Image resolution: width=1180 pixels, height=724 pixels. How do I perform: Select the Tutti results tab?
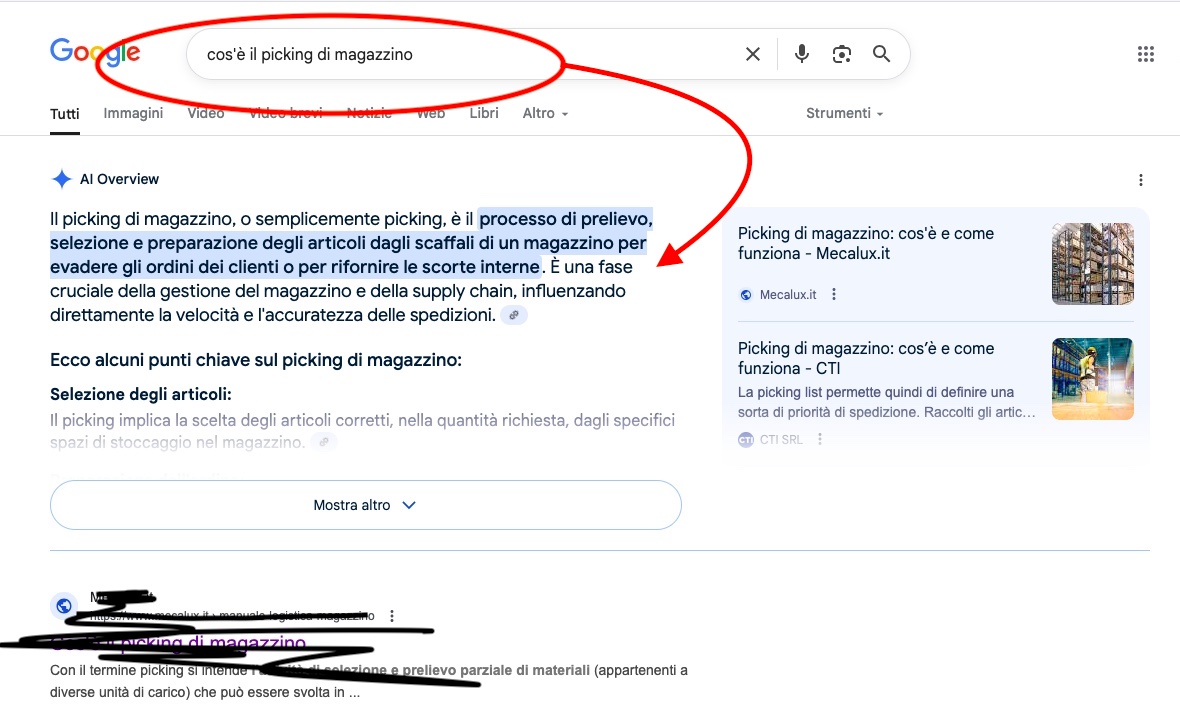[x=65, y=114]
